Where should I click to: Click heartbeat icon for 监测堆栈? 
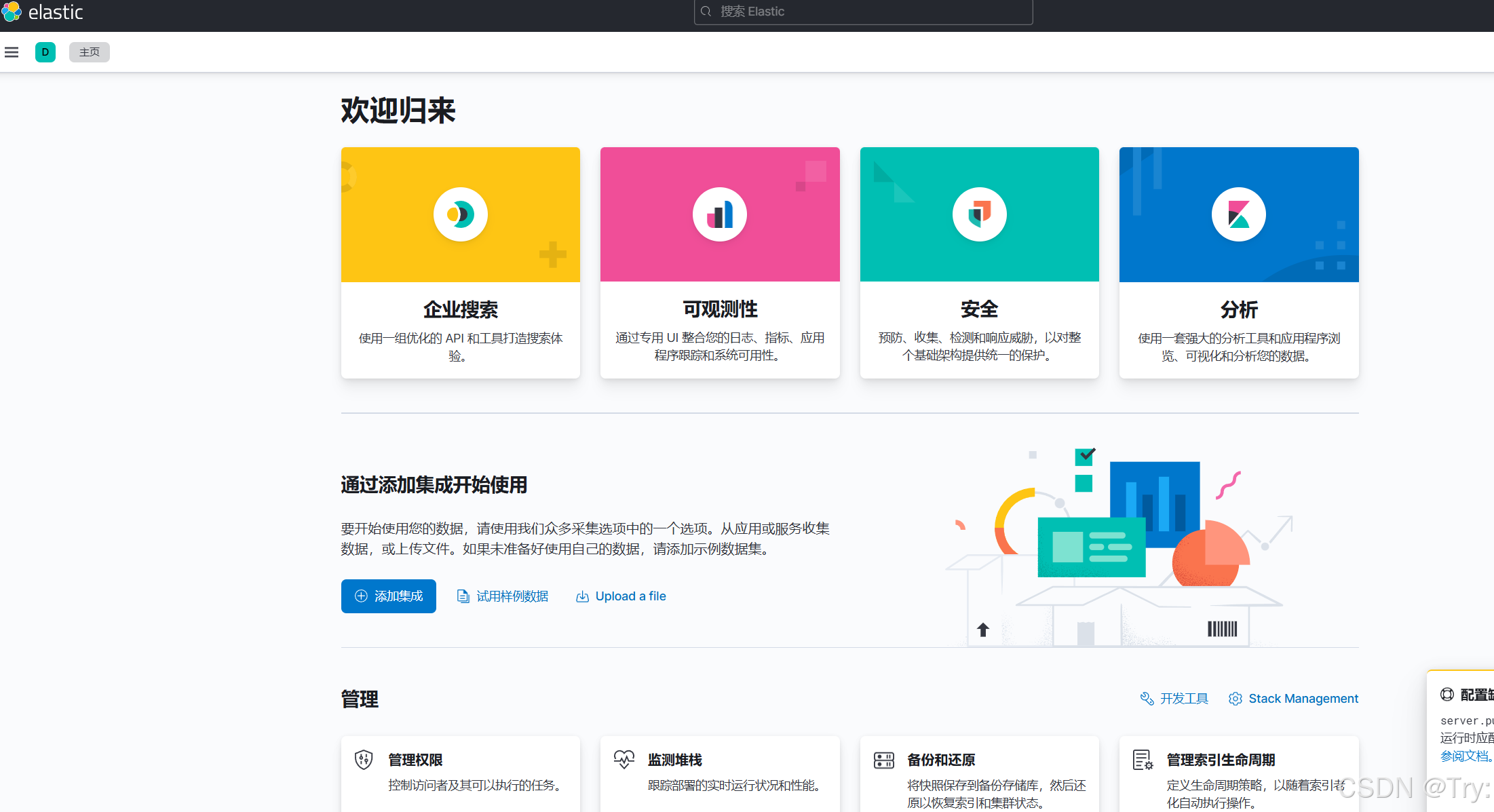[624, 759]
